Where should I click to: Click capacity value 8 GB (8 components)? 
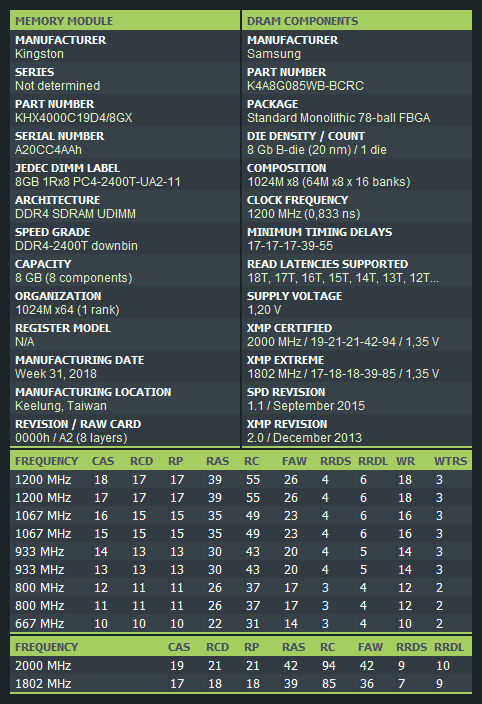74,277
